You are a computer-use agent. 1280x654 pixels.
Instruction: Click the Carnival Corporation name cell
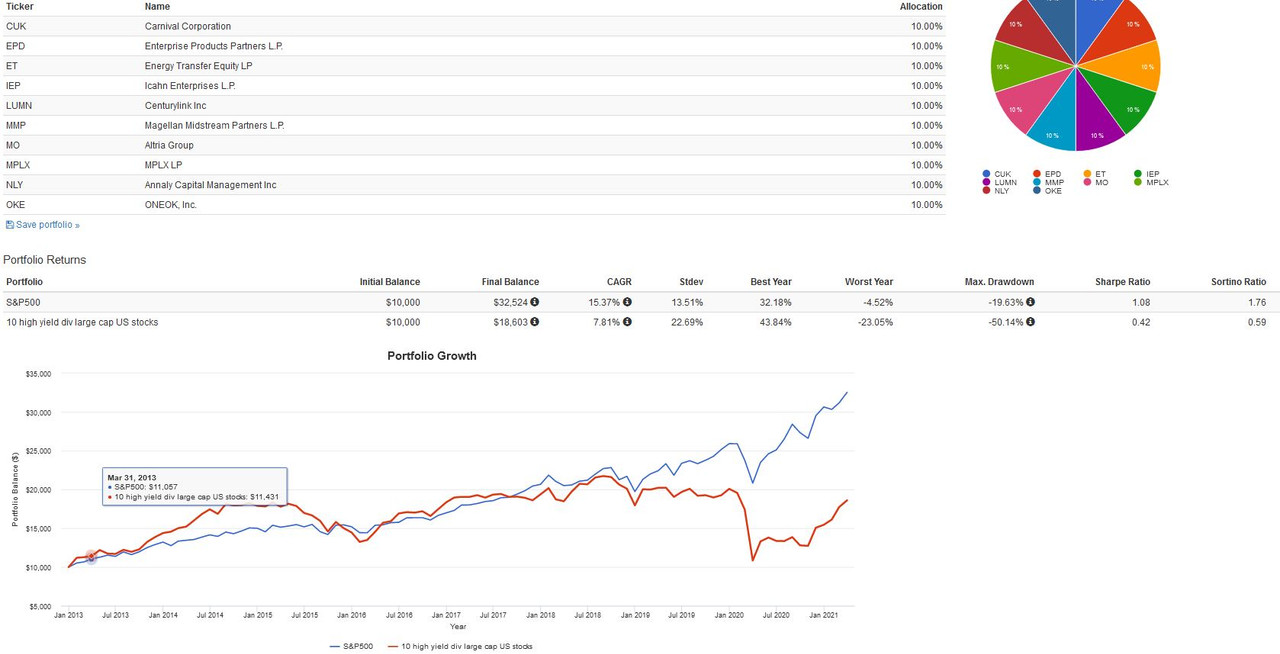click(x=188, y=26)
